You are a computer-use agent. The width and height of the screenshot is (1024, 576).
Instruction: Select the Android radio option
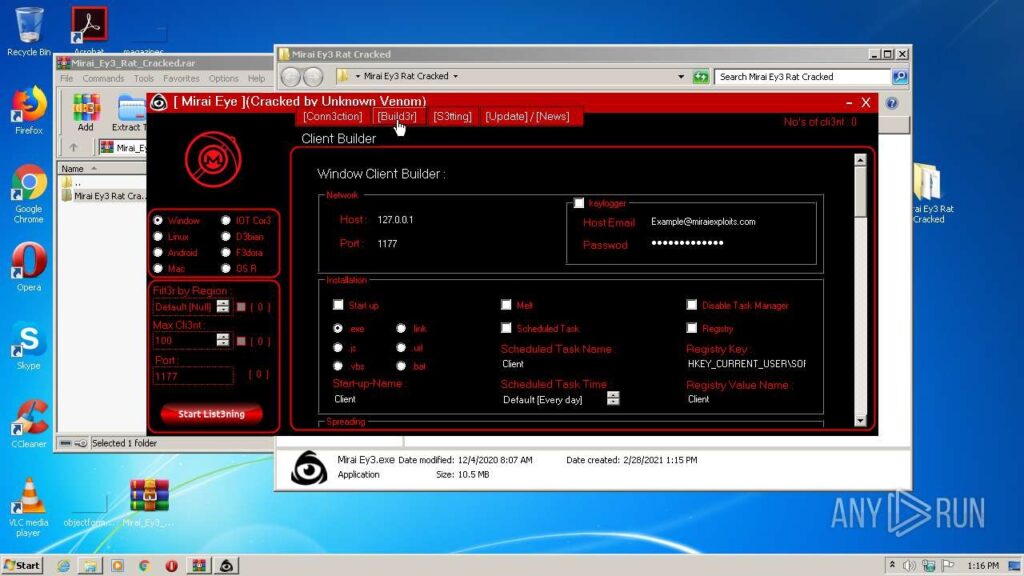pyautogui.click(x=158, y=252)
